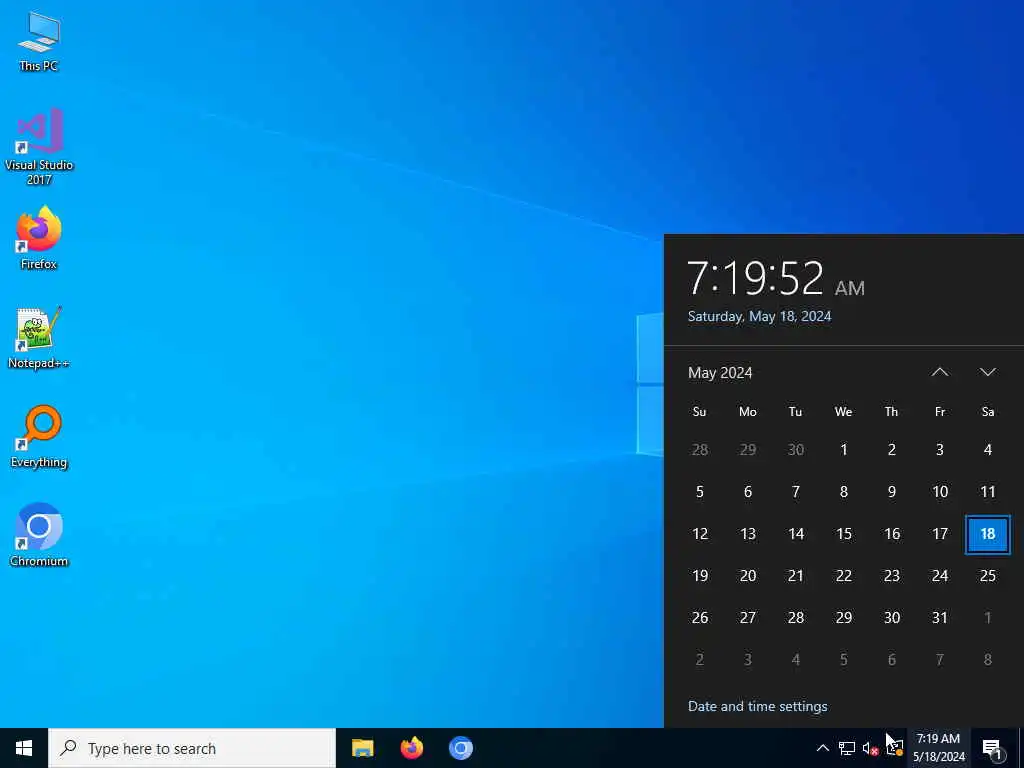Viewport: 1024px width, 768px height.
Task: Launch Firefox from the taskbar
Action: tap(411, 748)
